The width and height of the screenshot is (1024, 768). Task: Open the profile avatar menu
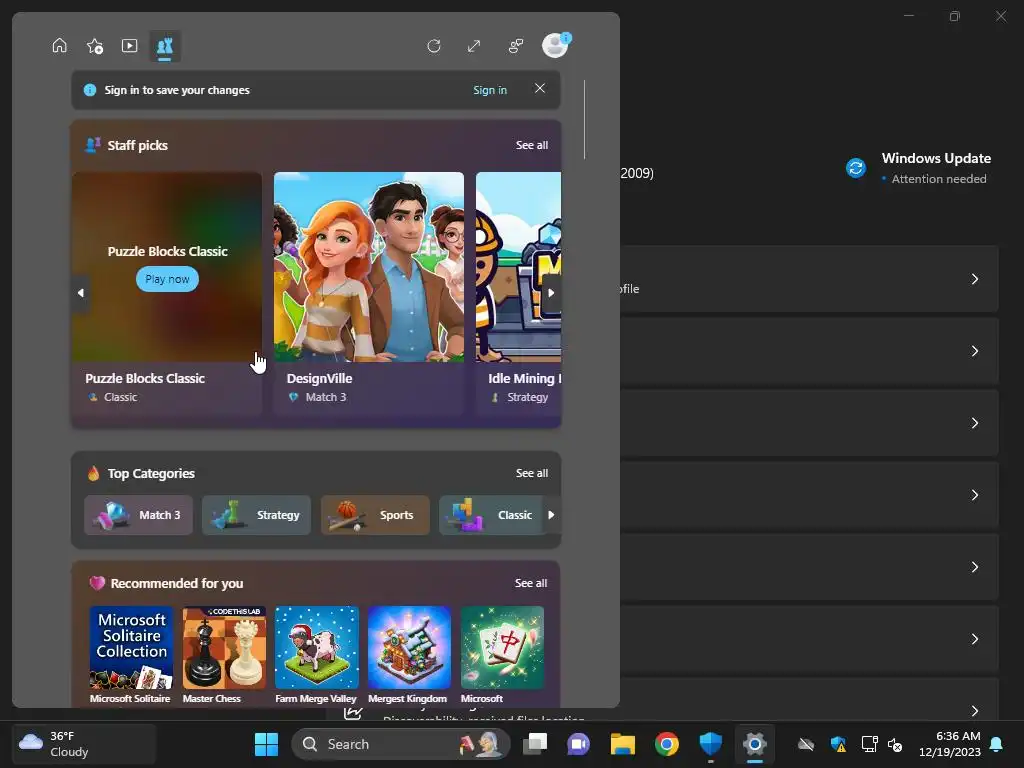(x=556, y=46)
